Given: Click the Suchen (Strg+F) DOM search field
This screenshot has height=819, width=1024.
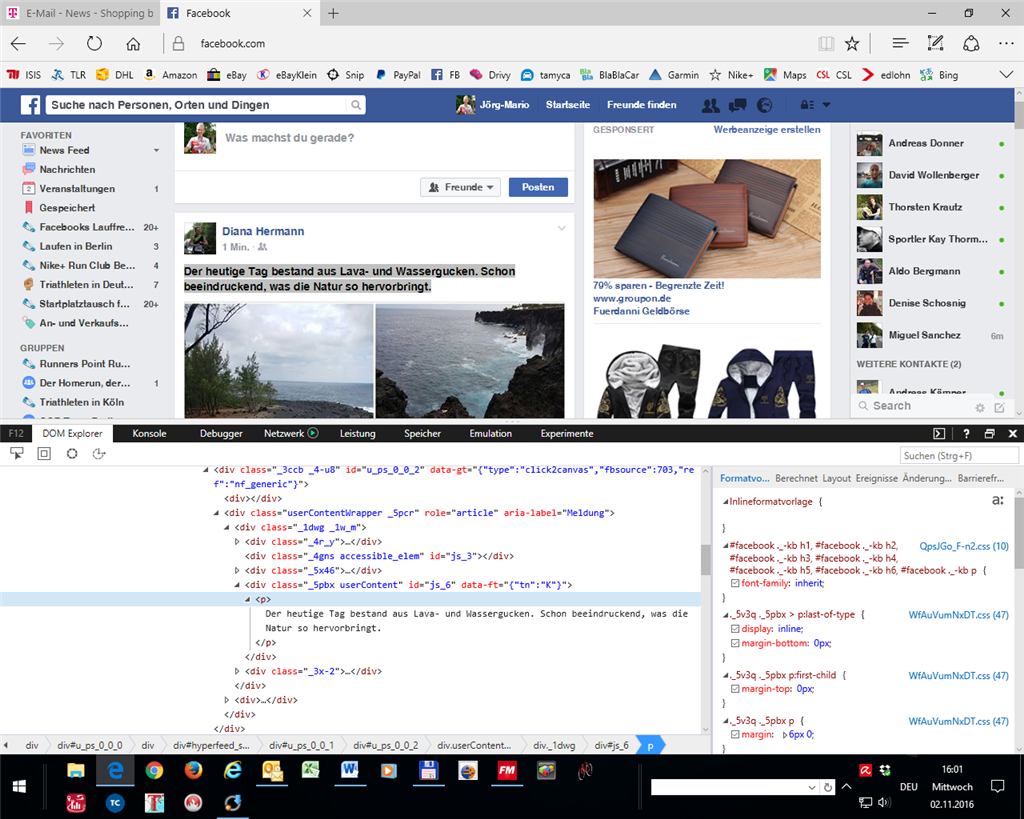Looking at the screenshot, I should pyautogui.click(x=959, y=456).
